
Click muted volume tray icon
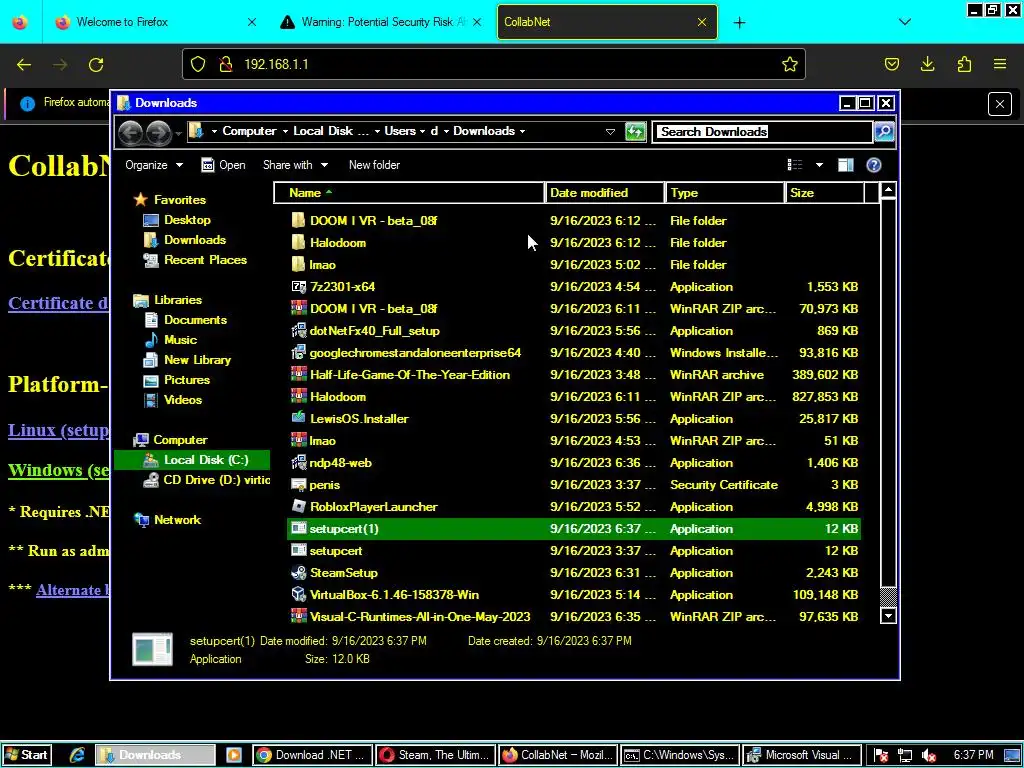(928, 756)
